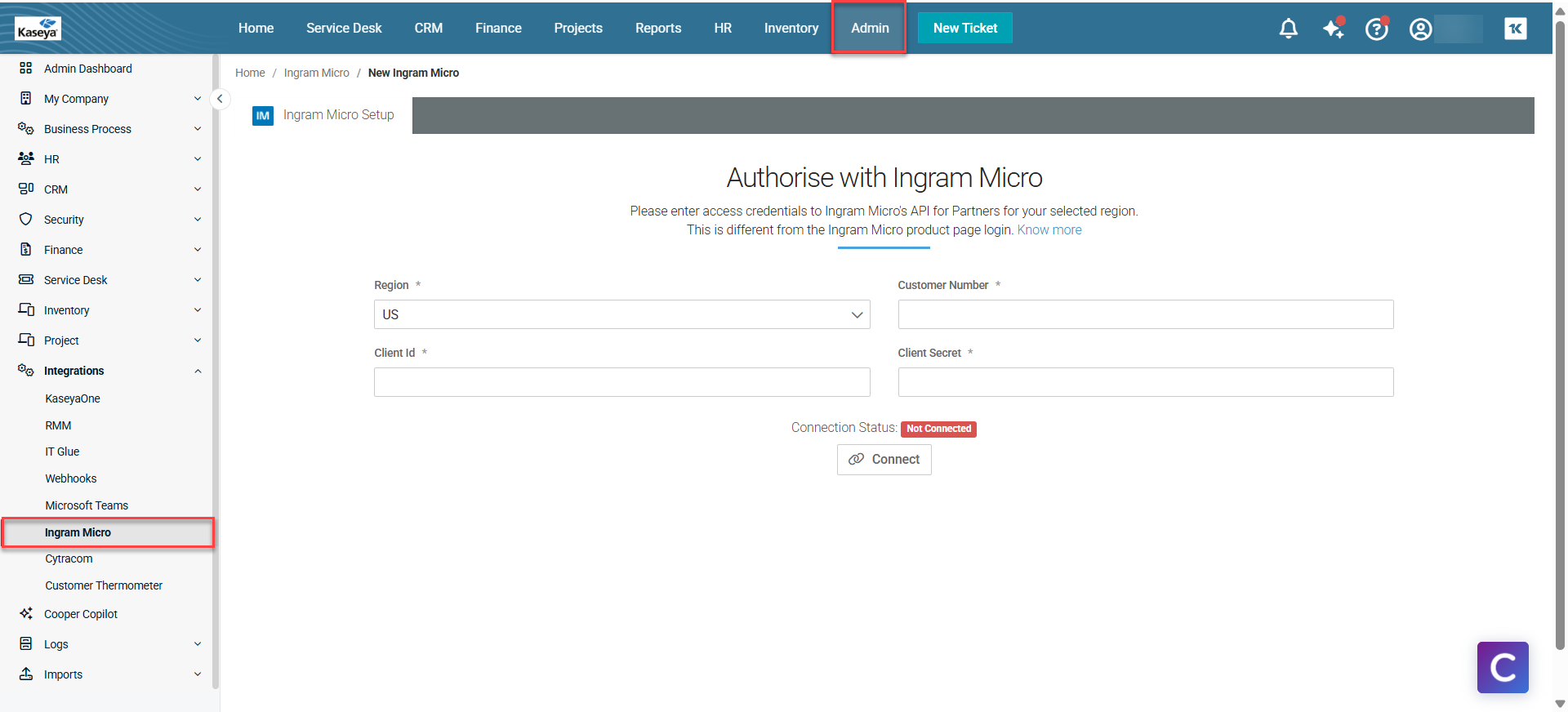The image size is (1568, 712).
Task: Click the user profile avatar icon
Action: [1420, 29]
